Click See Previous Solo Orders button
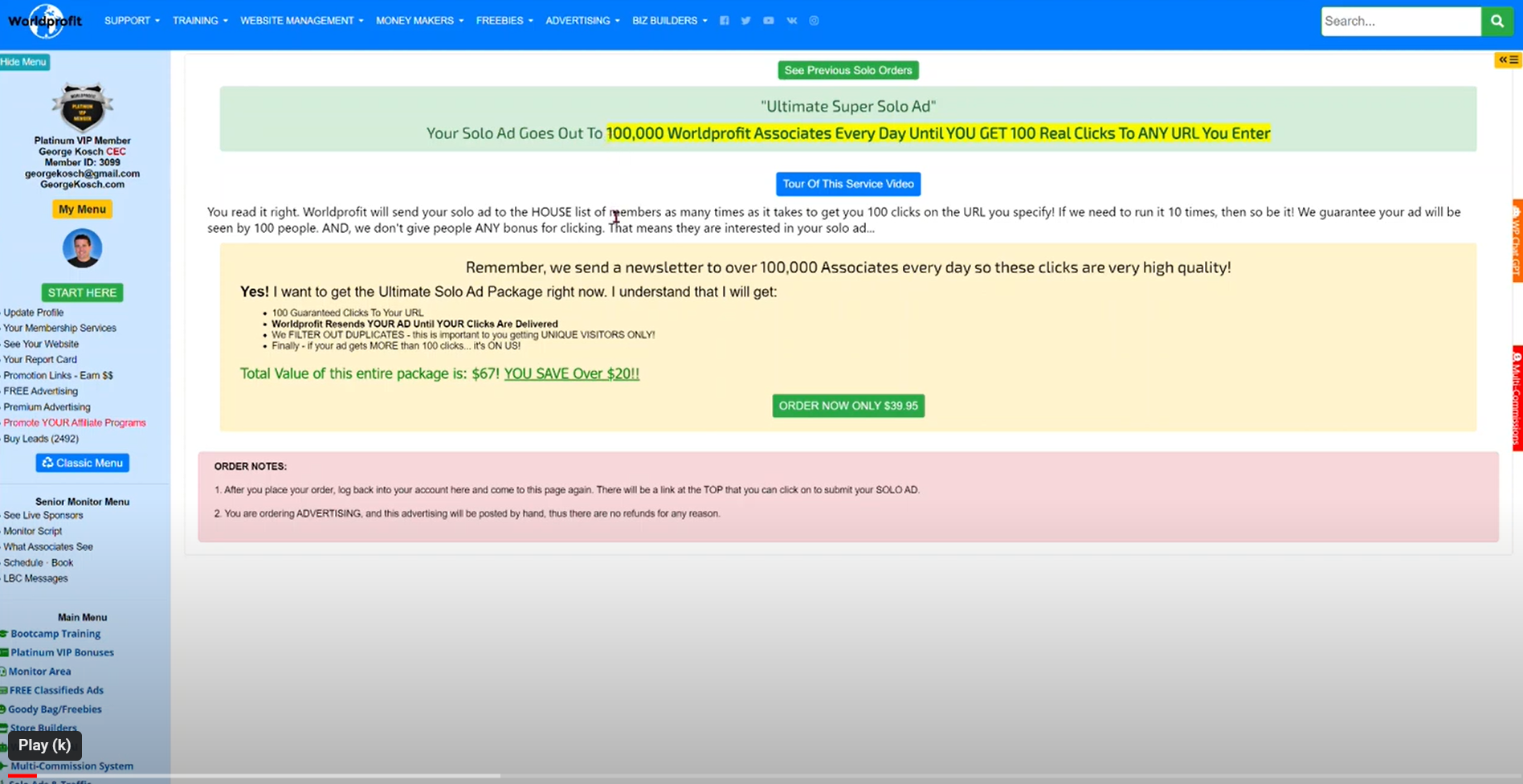 click(848, 71)
